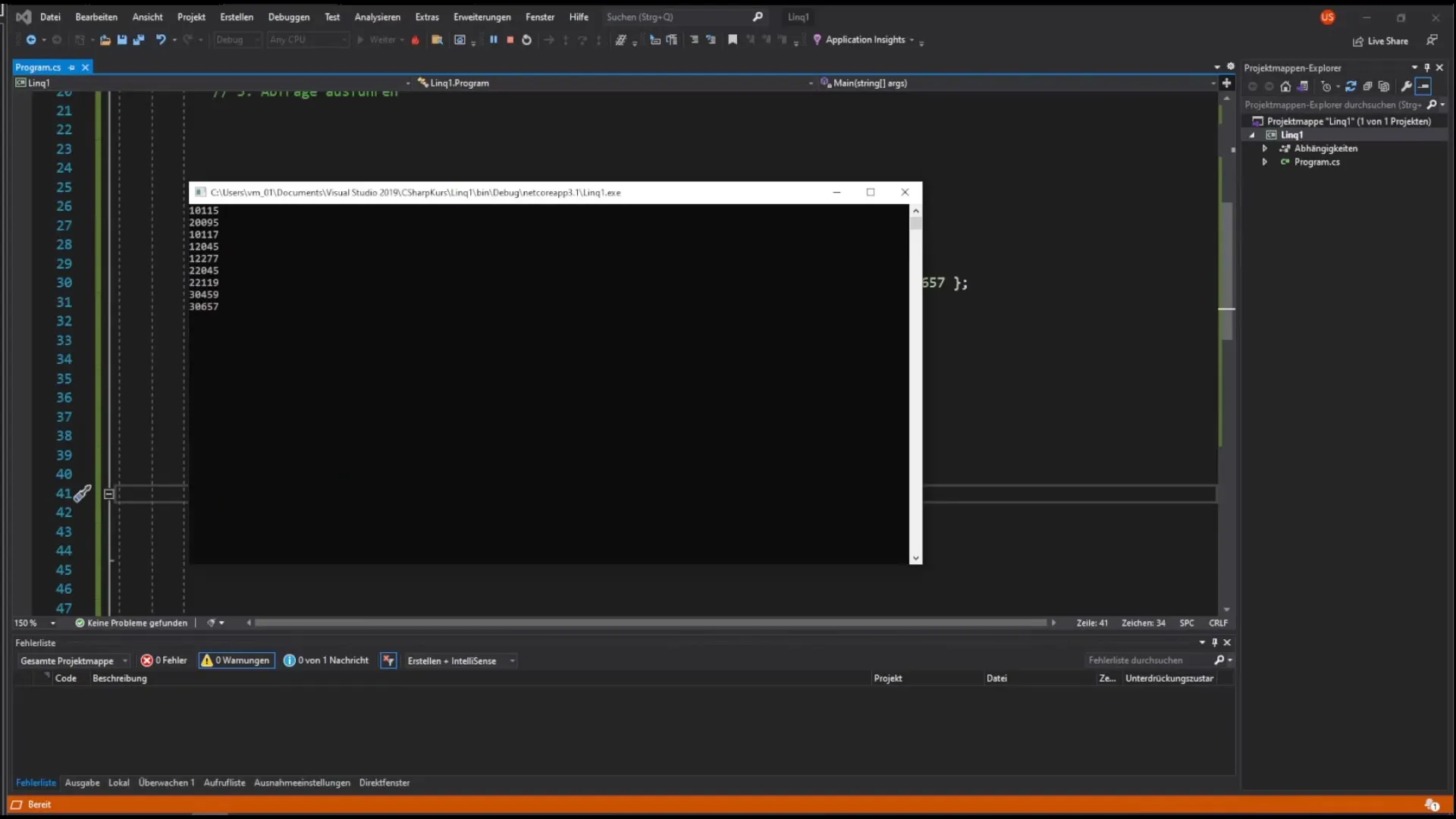Click the navigate backward arrow in toolbar
The height and width of the screenshot is (819, 1456).
[x=31, y=40]
